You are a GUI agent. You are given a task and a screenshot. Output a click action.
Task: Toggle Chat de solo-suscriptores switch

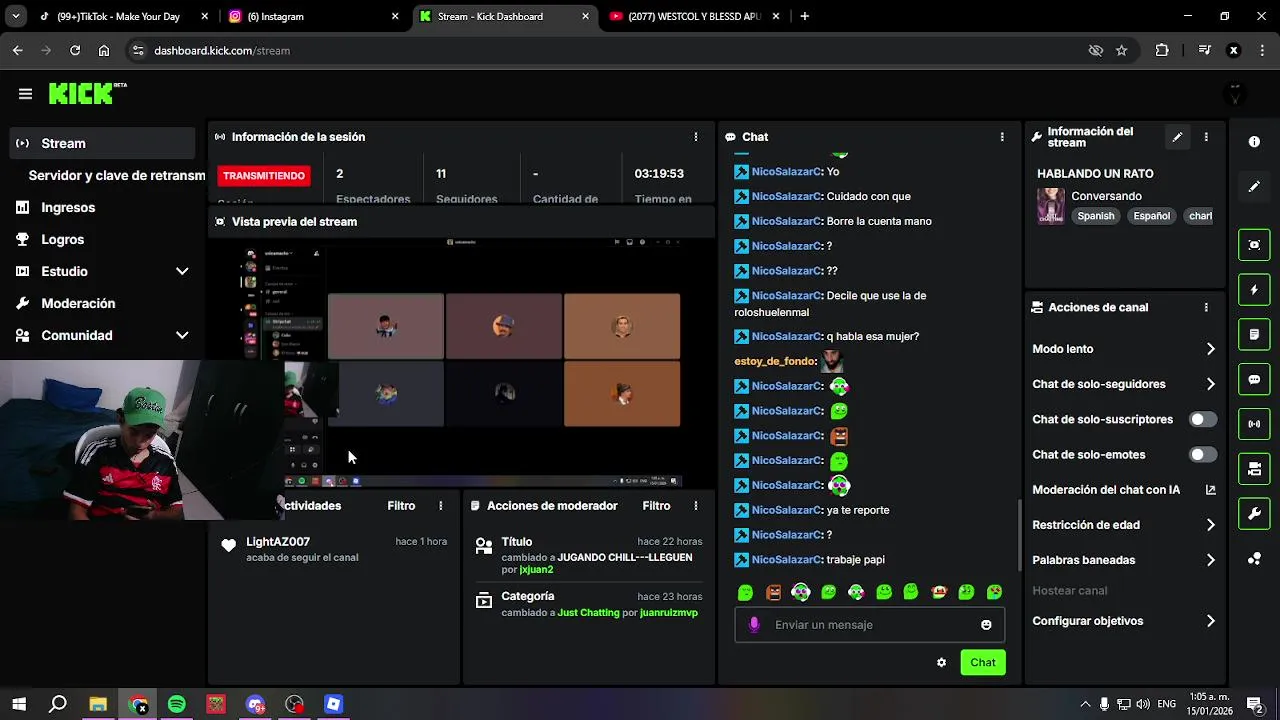(1202, 420)
